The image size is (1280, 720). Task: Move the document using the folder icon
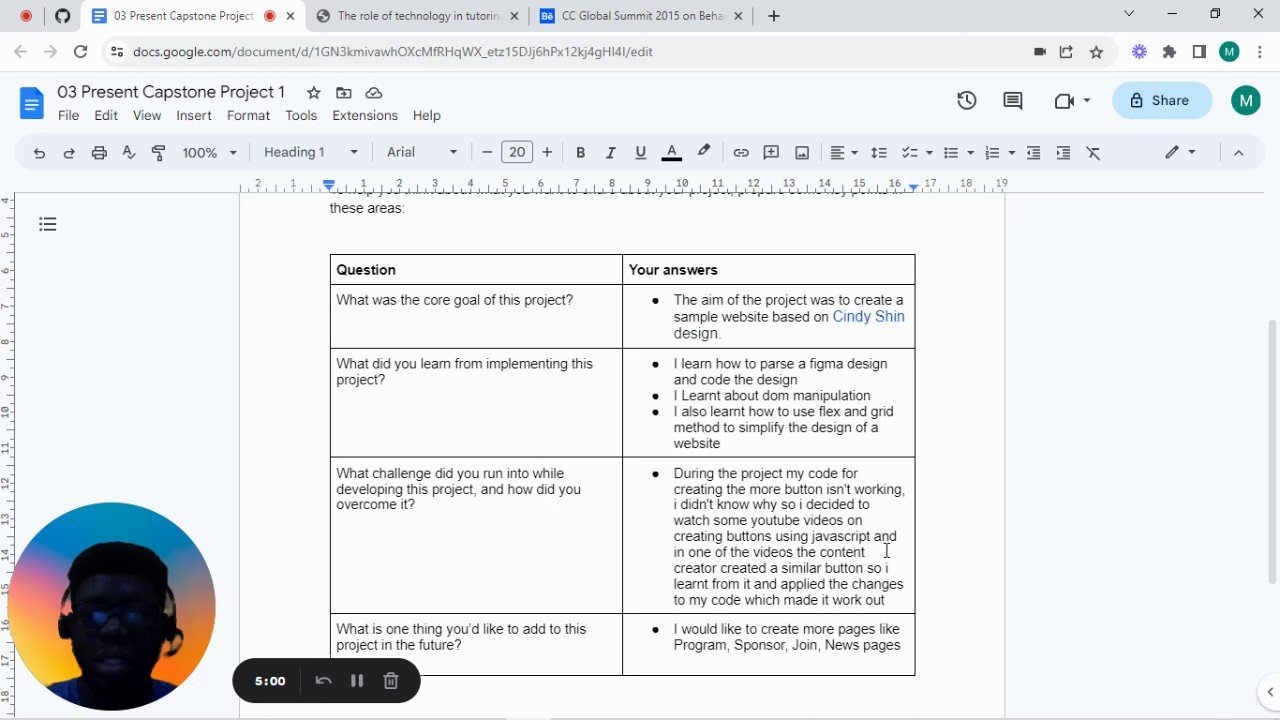pos(344,92)
